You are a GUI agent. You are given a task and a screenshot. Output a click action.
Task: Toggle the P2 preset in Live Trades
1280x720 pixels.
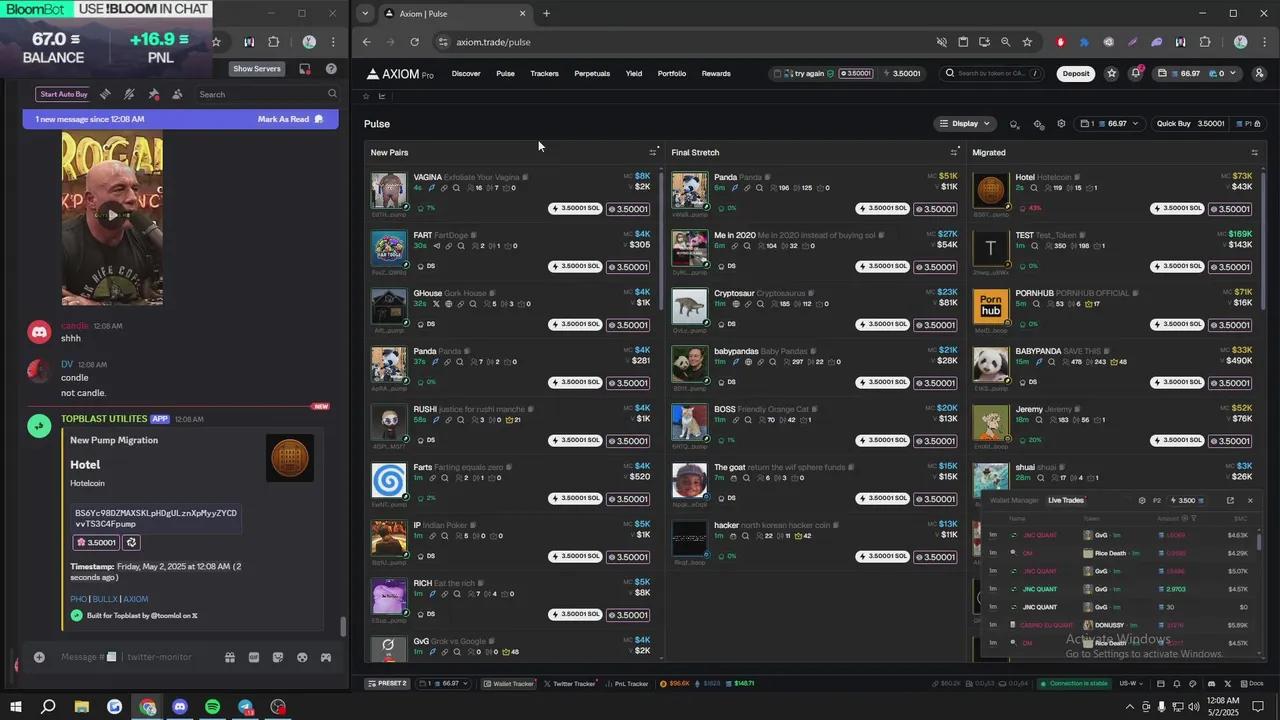coord(1157,500)
